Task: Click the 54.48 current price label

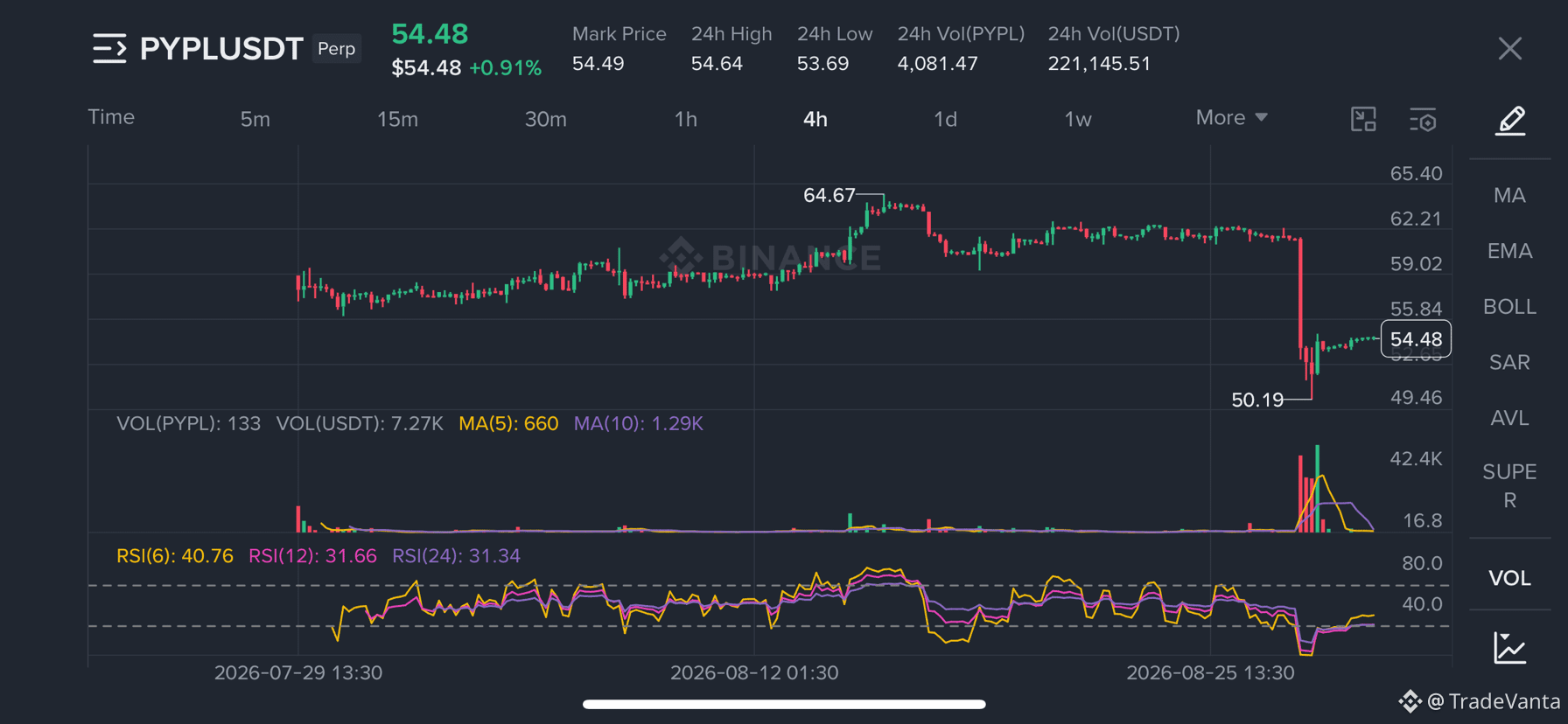Action: (x=1416, y=339)
